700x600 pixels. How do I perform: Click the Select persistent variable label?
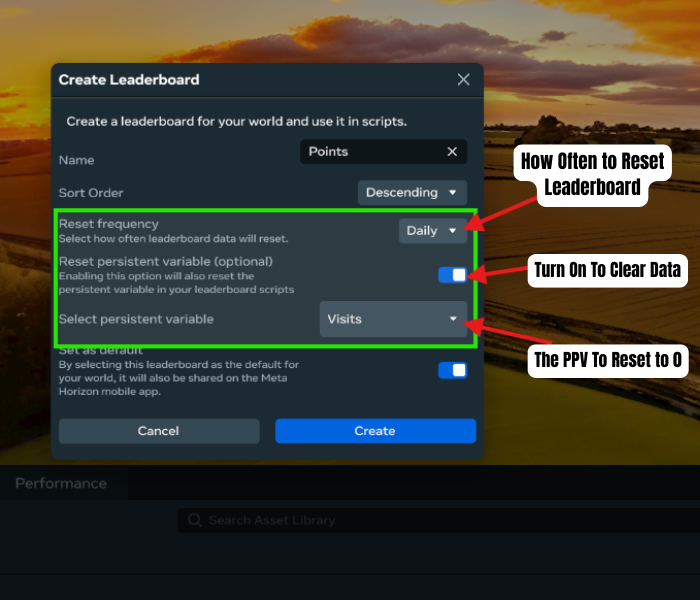(135, 319)
